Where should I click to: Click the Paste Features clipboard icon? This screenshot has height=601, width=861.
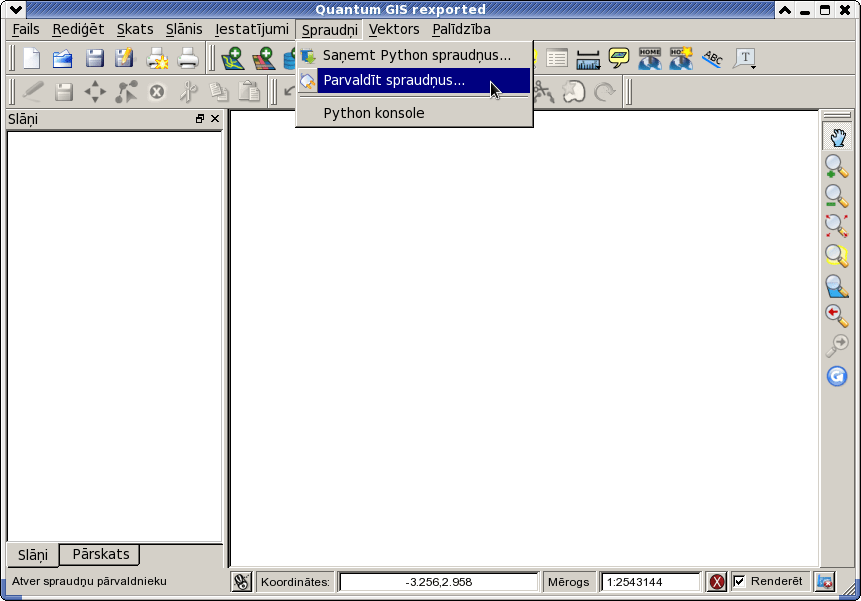pyautogui.click(x=249, y=91)
